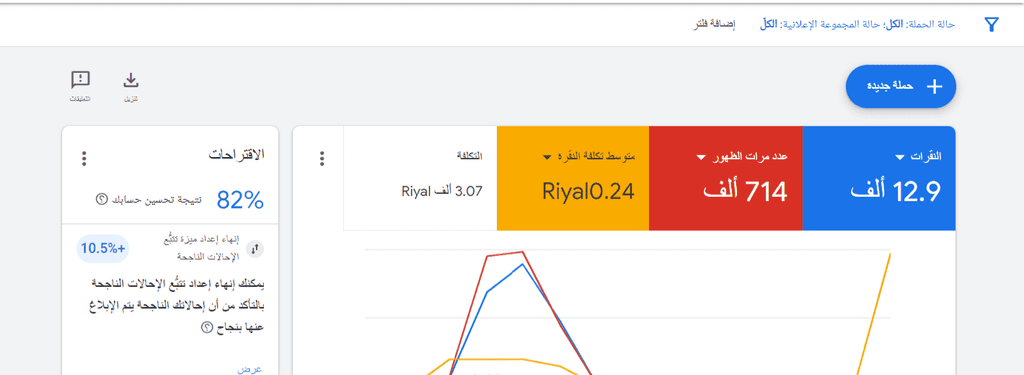Open the three-dot menu on the metrics chart card
Viewport: 1024px width, 375px height.
point(321,159)
